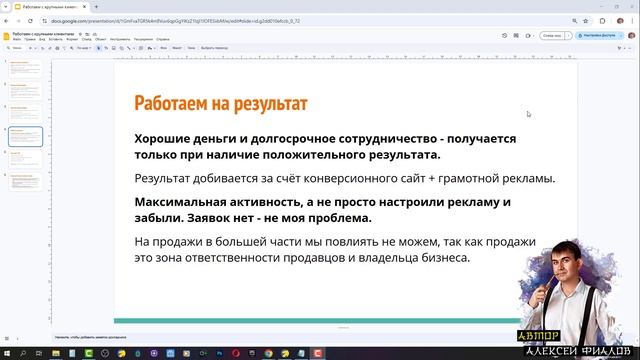Open the Windows Start menu

[x=7, y=353]
